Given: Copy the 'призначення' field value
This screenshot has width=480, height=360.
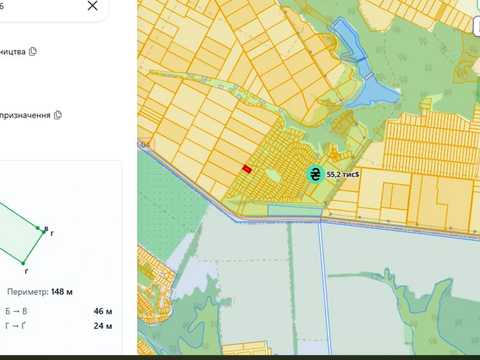Looking at the screenshot, I should (58, 115).
